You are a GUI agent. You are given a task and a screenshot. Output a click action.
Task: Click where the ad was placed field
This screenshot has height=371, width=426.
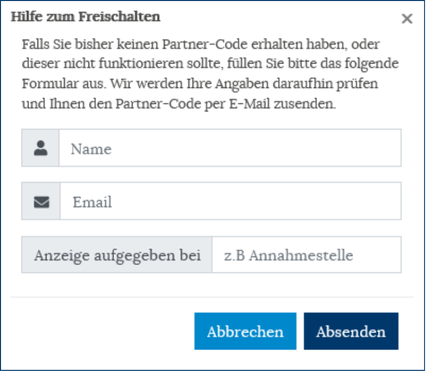click(307, 255)
